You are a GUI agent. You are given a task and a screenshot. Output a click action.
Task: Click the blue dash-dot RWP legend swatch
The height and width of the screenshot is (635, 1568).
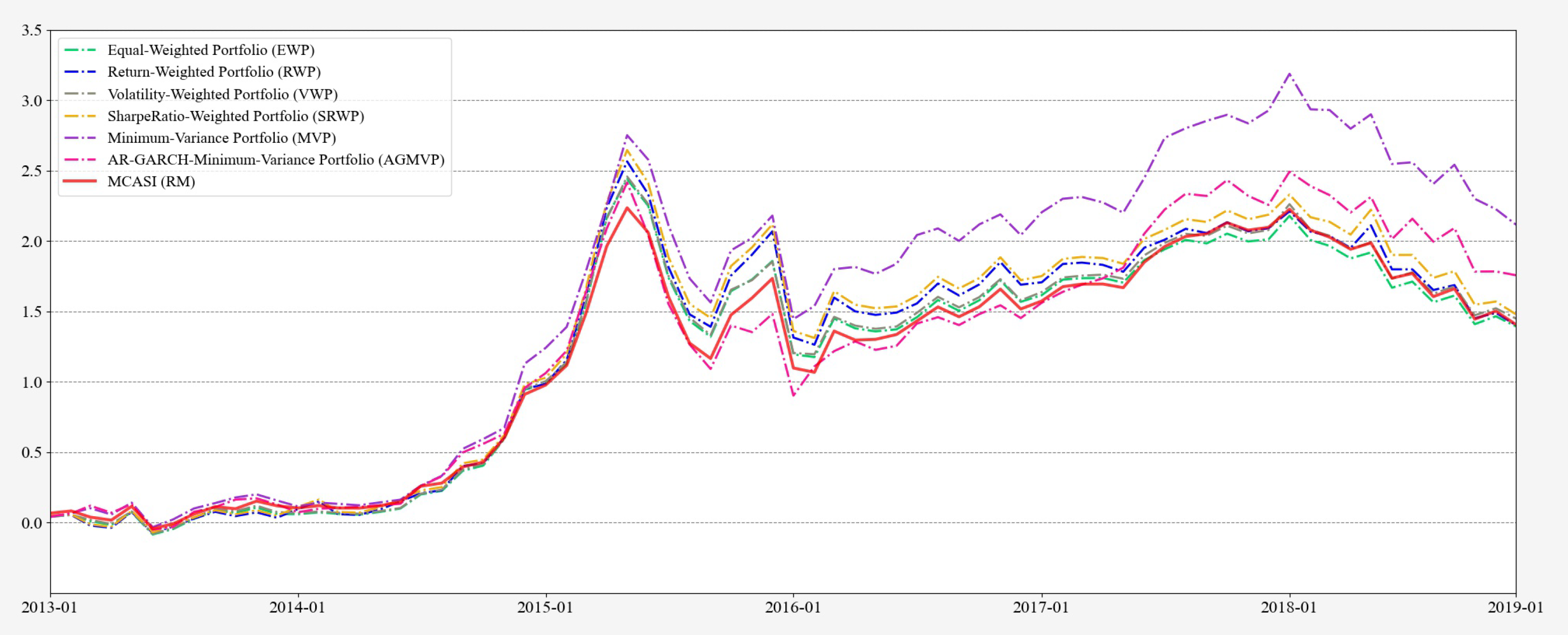coord(80,72)
